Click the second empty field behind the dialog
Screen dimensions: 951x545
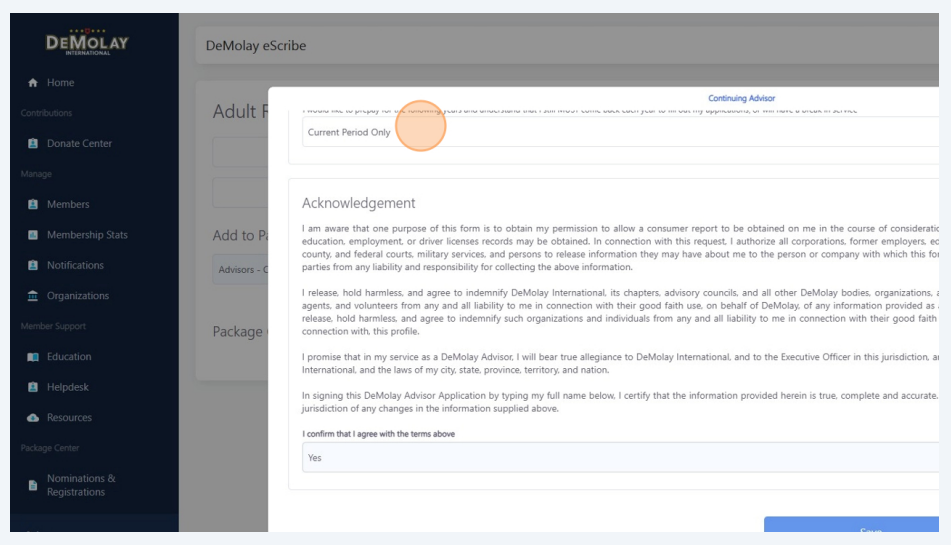click(x=240, y=193)
